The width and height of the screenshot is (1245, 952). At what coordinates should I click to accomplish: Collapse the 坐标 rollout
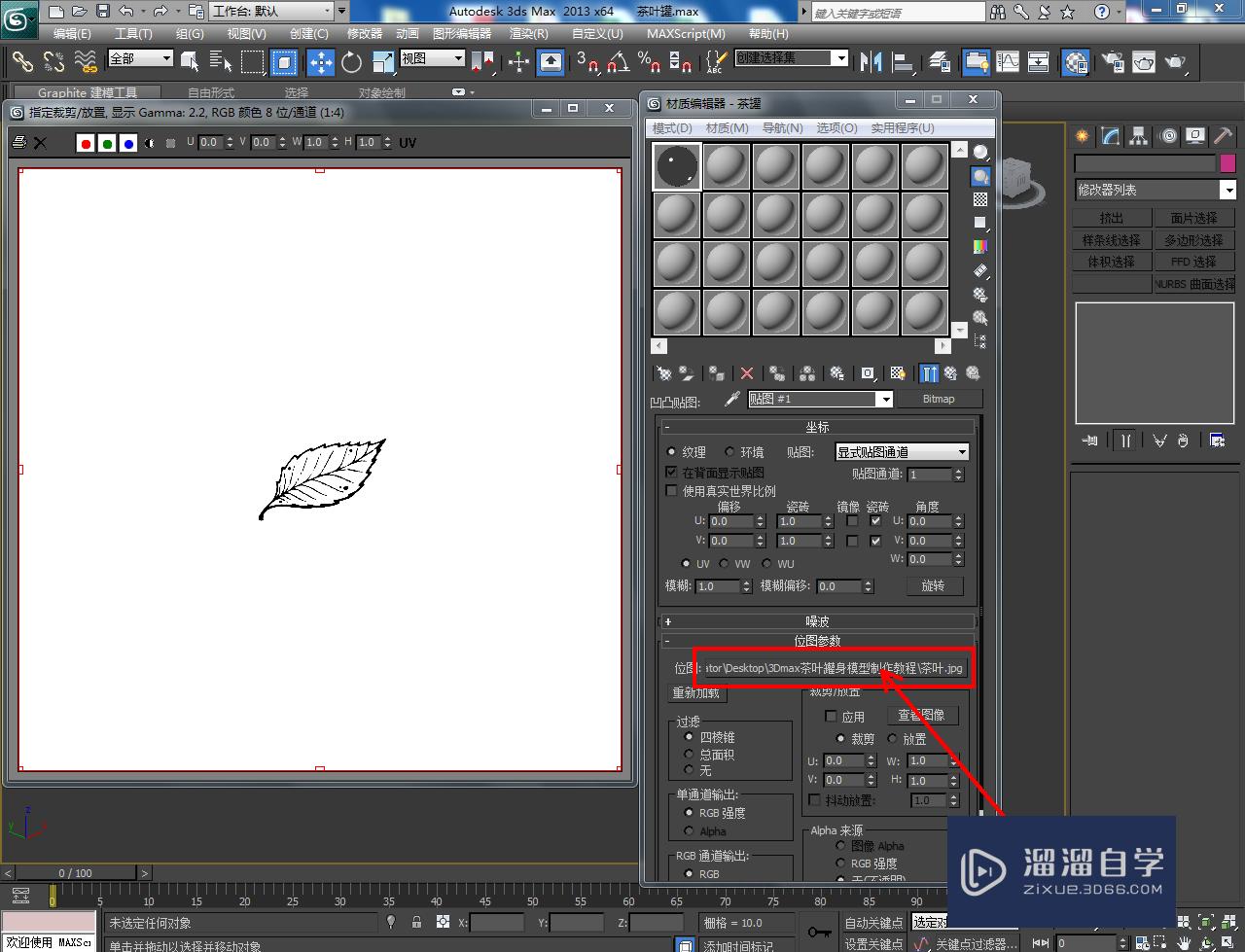(817, 427)
